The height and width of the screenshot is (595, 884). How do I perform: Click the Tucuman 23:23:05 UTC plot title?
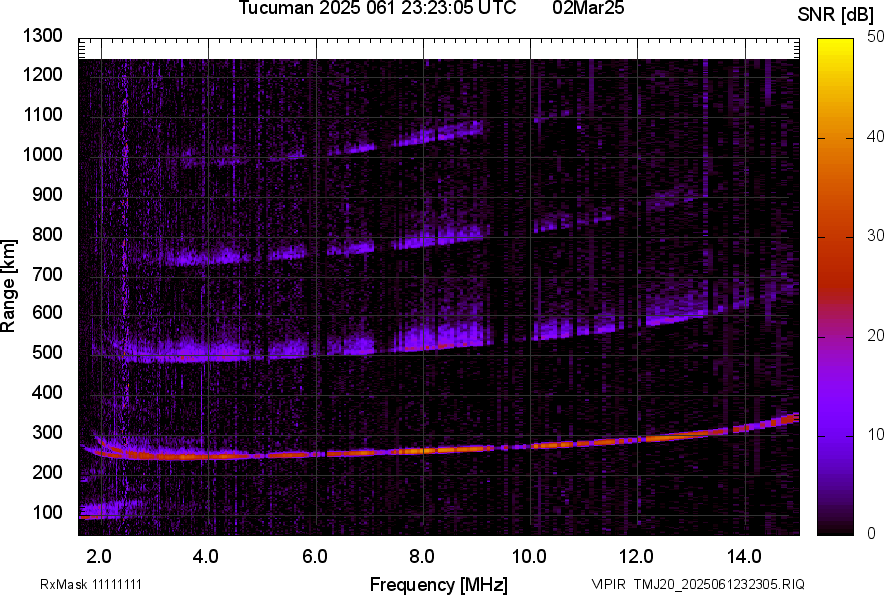(x=377, y=9)
